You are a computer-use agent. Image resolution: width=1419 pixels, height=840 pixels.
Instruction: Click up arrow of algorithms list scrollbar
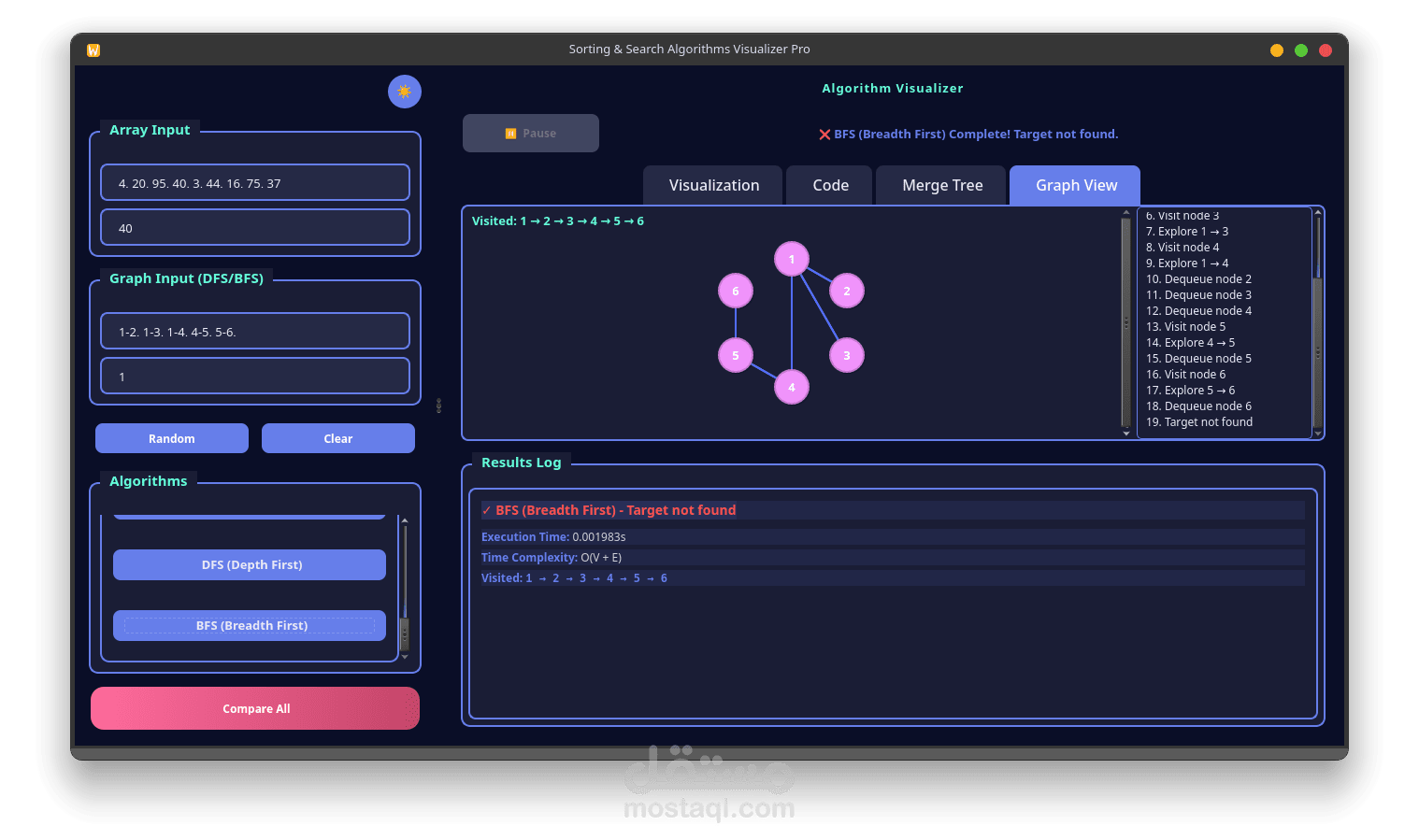point(405,520)
